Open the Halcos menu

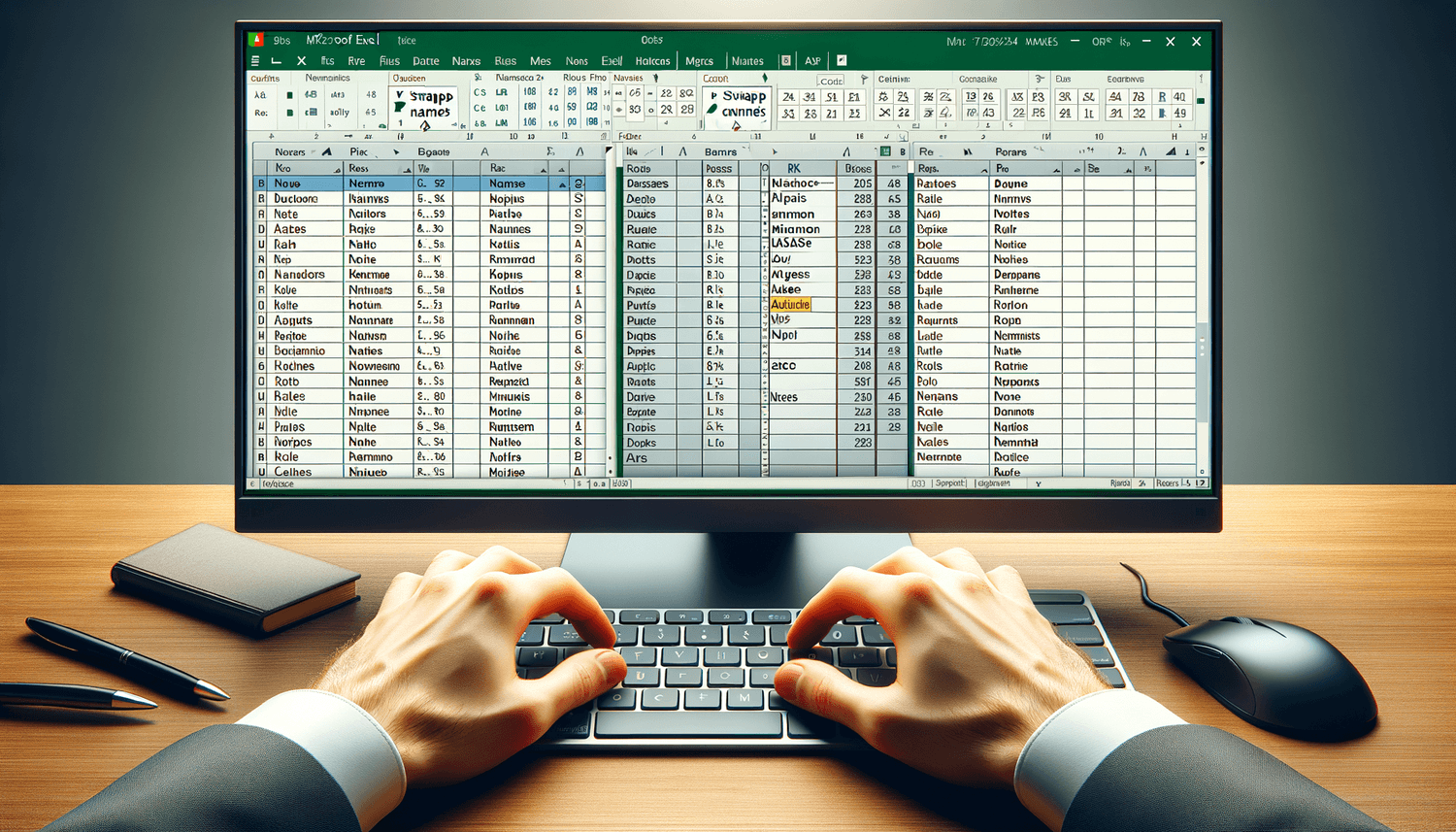[x=652, y=60]
